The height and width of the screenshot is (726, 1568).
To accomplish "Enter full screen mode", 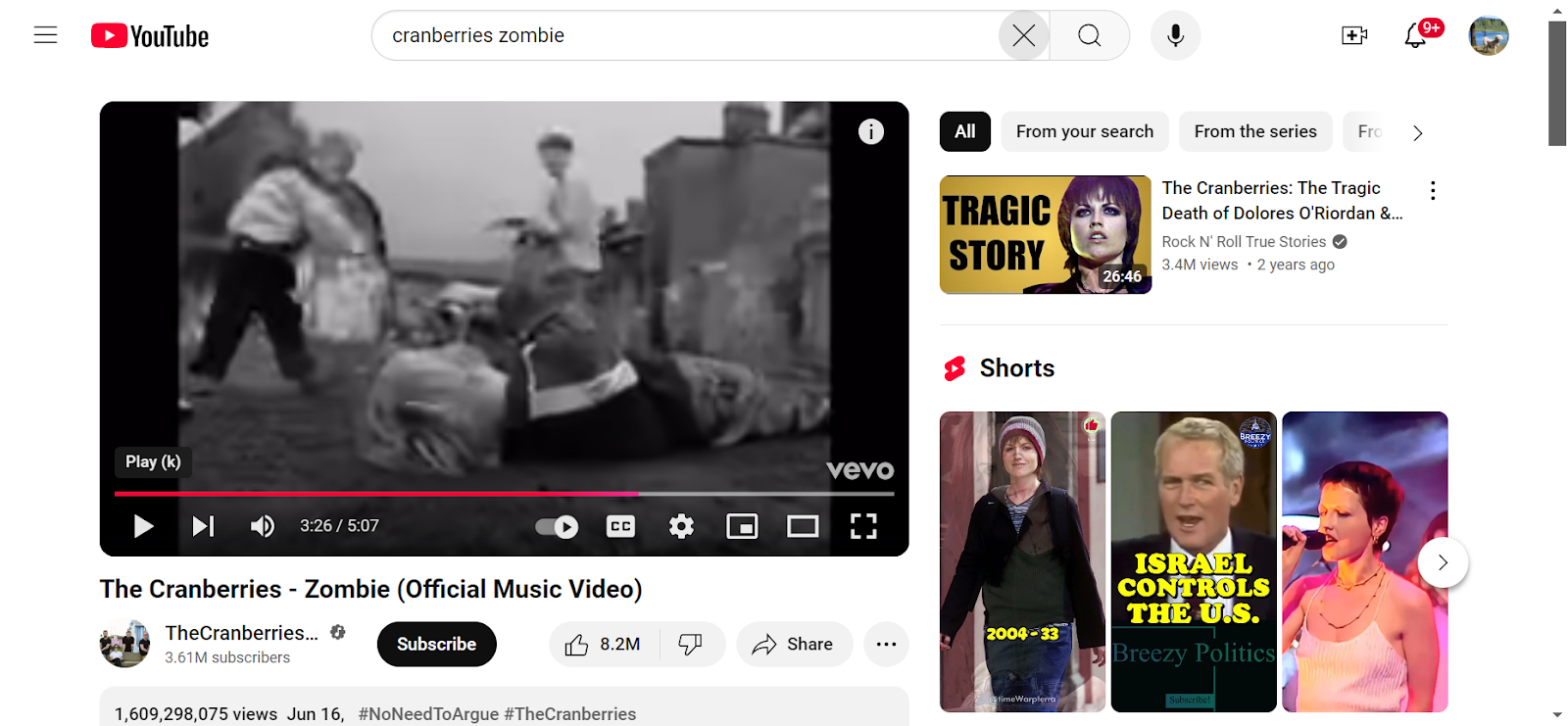I will [863, 526].
